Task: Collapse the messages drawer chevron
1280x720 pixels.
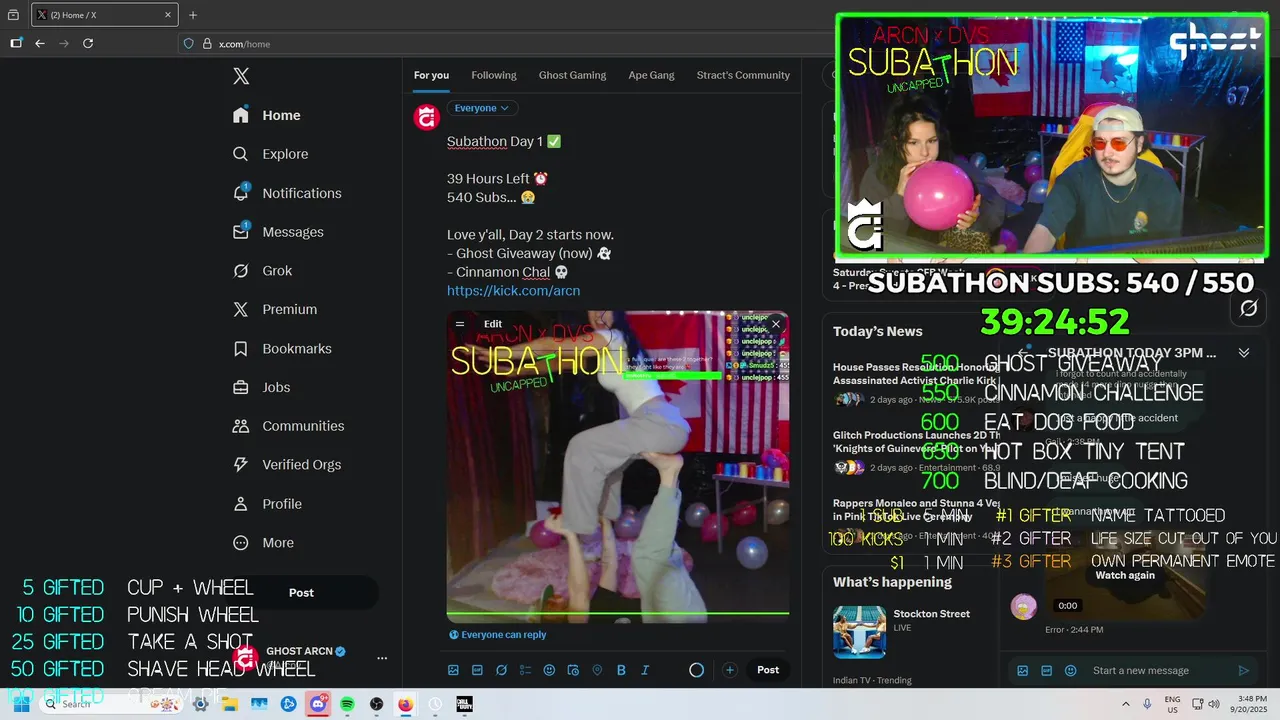Action: (x=1244, y=353)
